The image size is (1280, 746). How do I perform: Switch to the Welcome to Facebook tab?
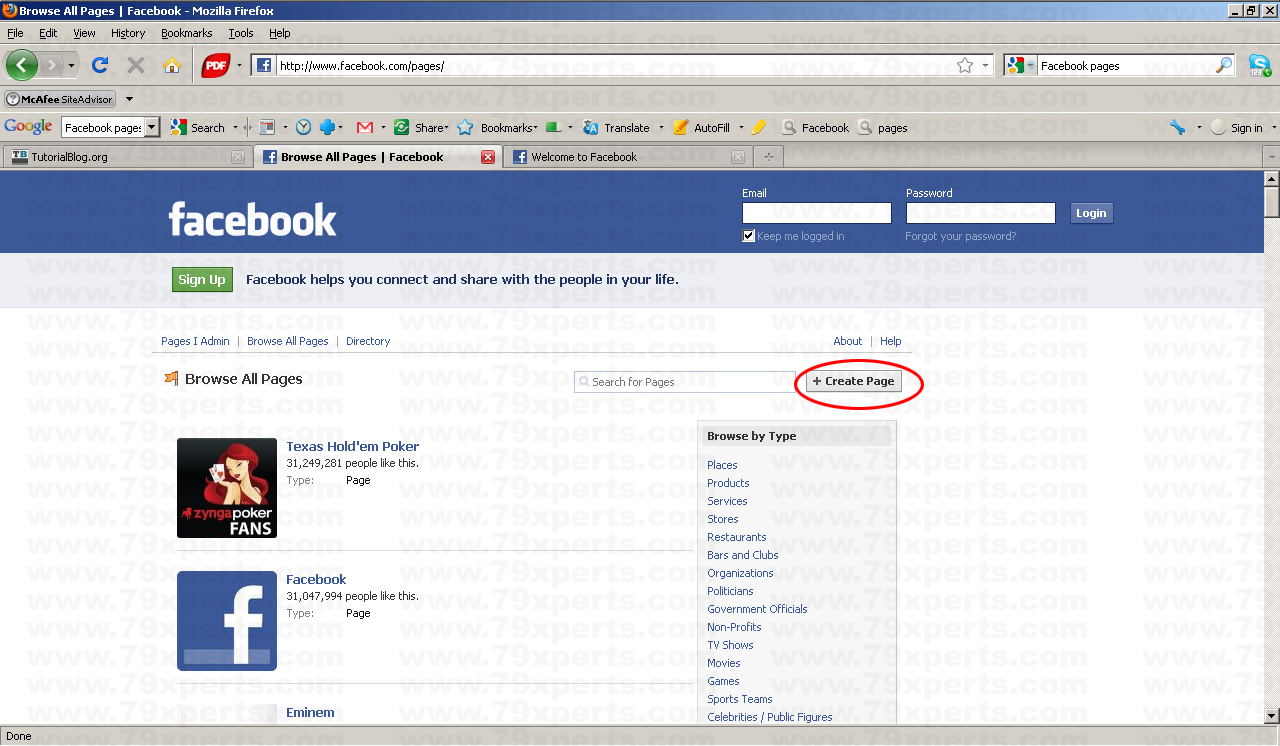point(628,157)
